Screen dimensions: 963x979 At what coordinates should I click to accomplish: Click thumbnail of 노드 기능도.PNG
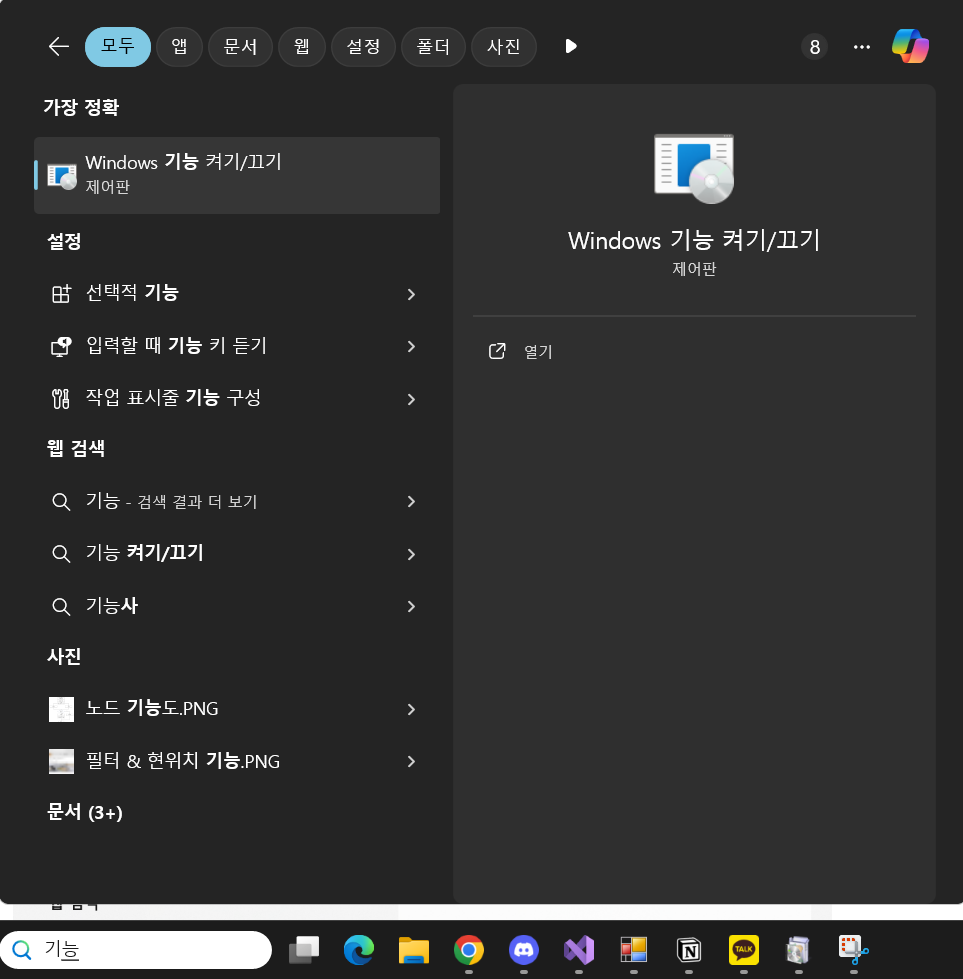click(61, 709)
